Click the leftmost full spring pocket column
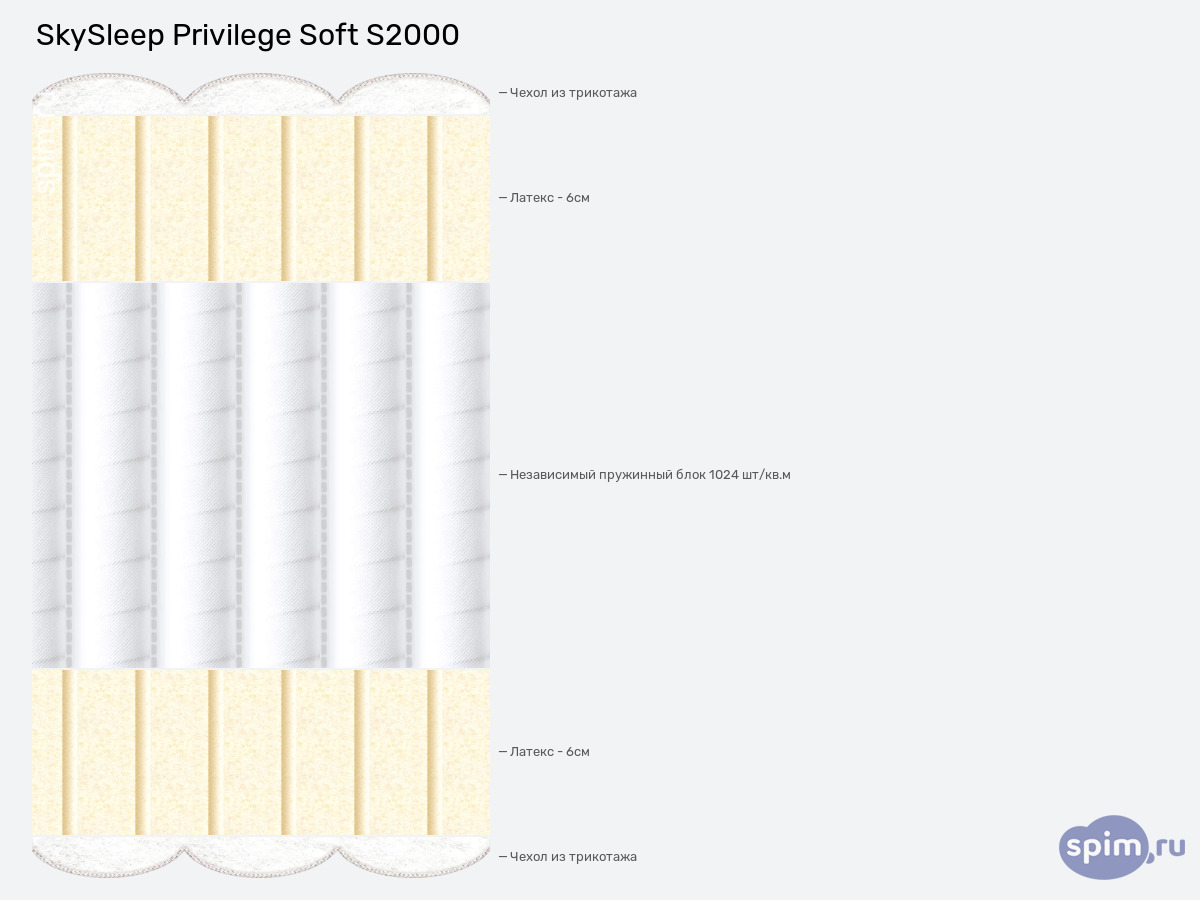 coord(112,475)
